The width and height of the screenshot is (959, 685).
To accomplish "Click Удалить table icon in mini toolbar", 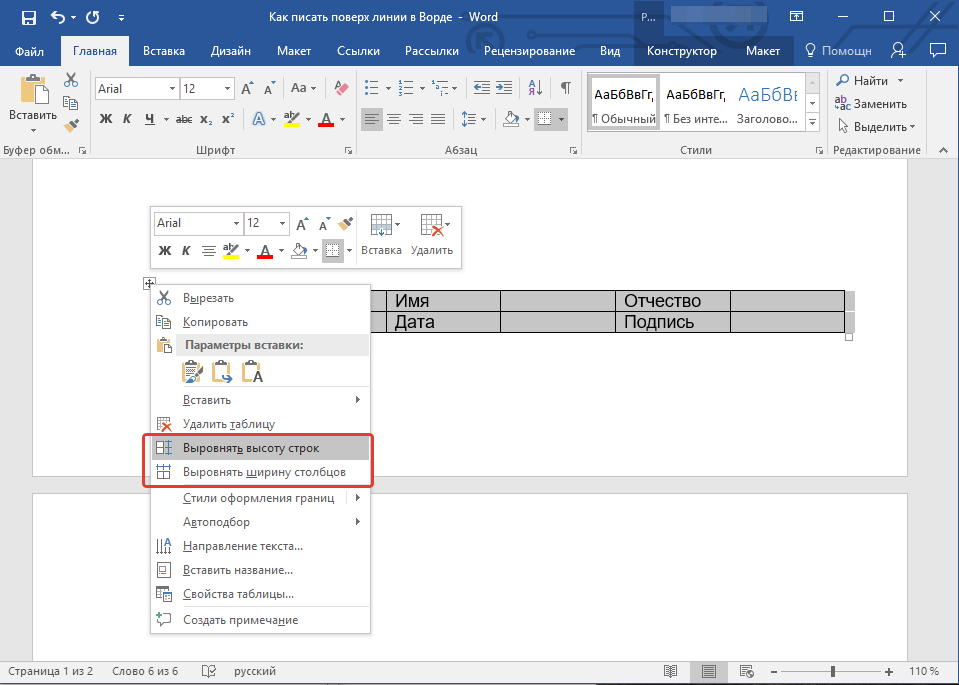I will click(431, 226).
